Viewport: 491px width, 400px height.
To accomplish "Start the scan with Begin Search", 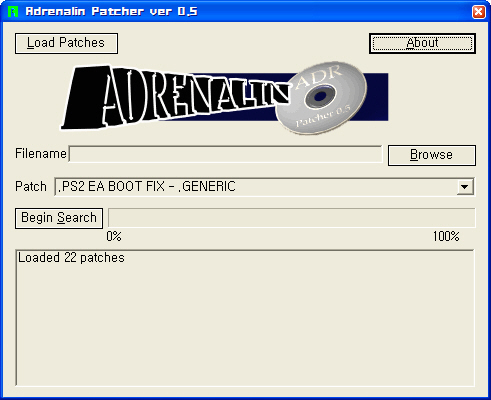I will tap(59, 218).
